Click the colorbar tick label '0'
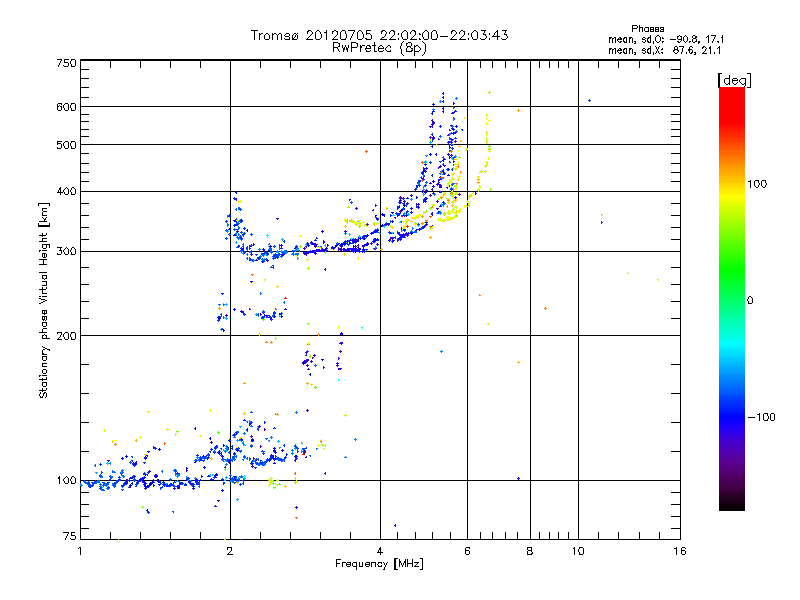The width and height of the screenshot is (800, 600). click(750, 301)
